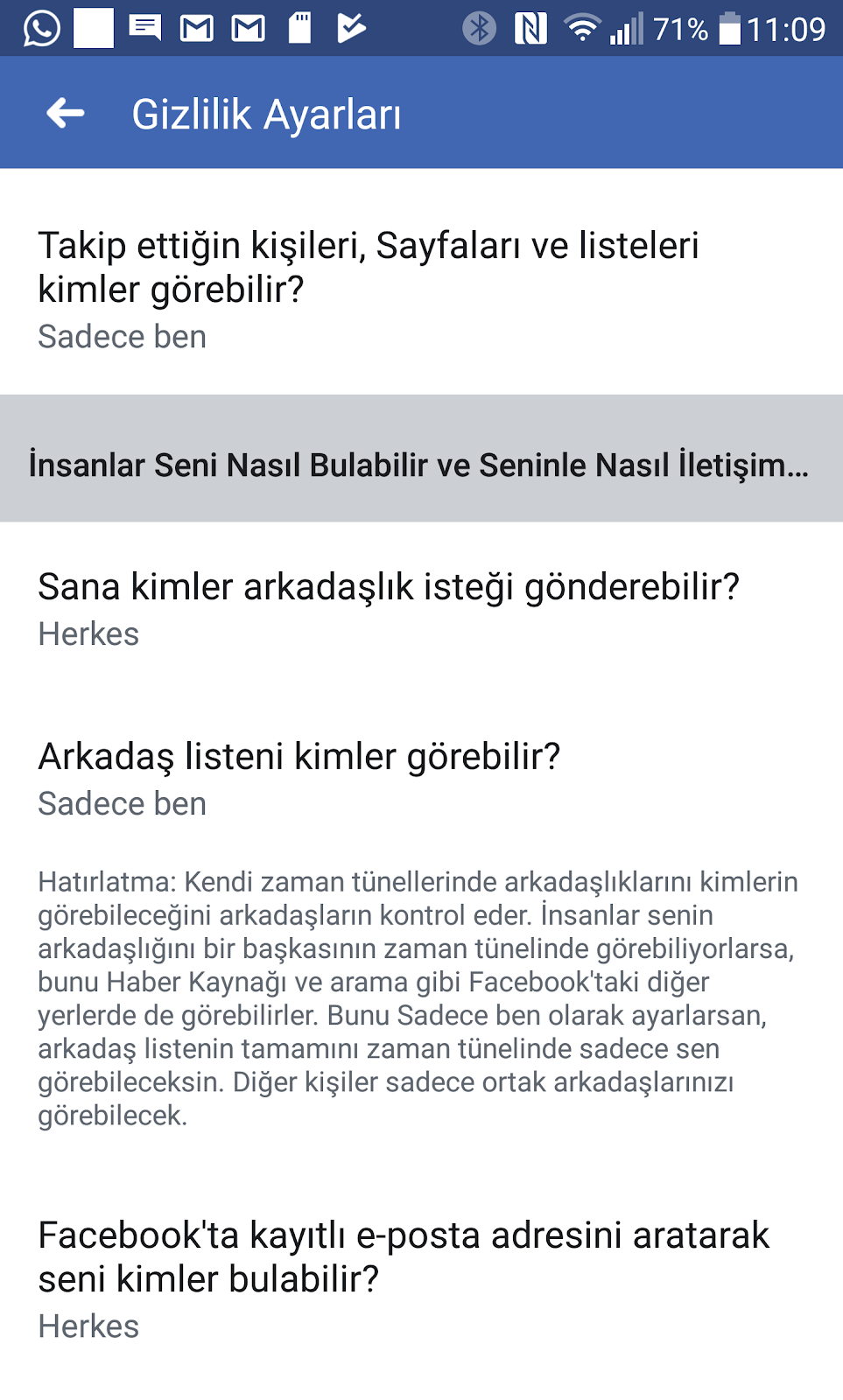Tap the SD card notification icon
This screenshot has height=1400, width=843.
[x=300, y=28]
